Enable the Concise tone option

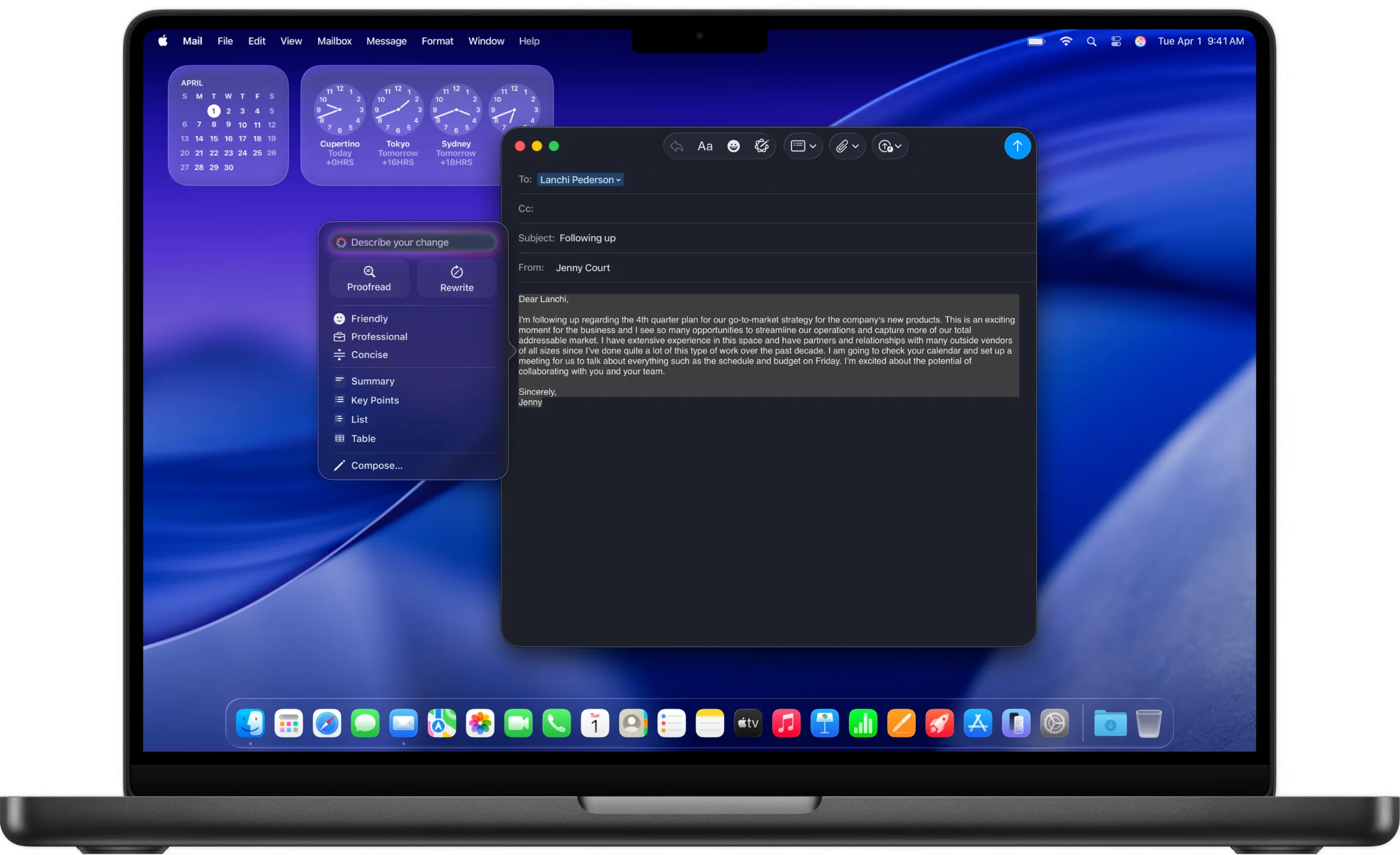(369, 355)
